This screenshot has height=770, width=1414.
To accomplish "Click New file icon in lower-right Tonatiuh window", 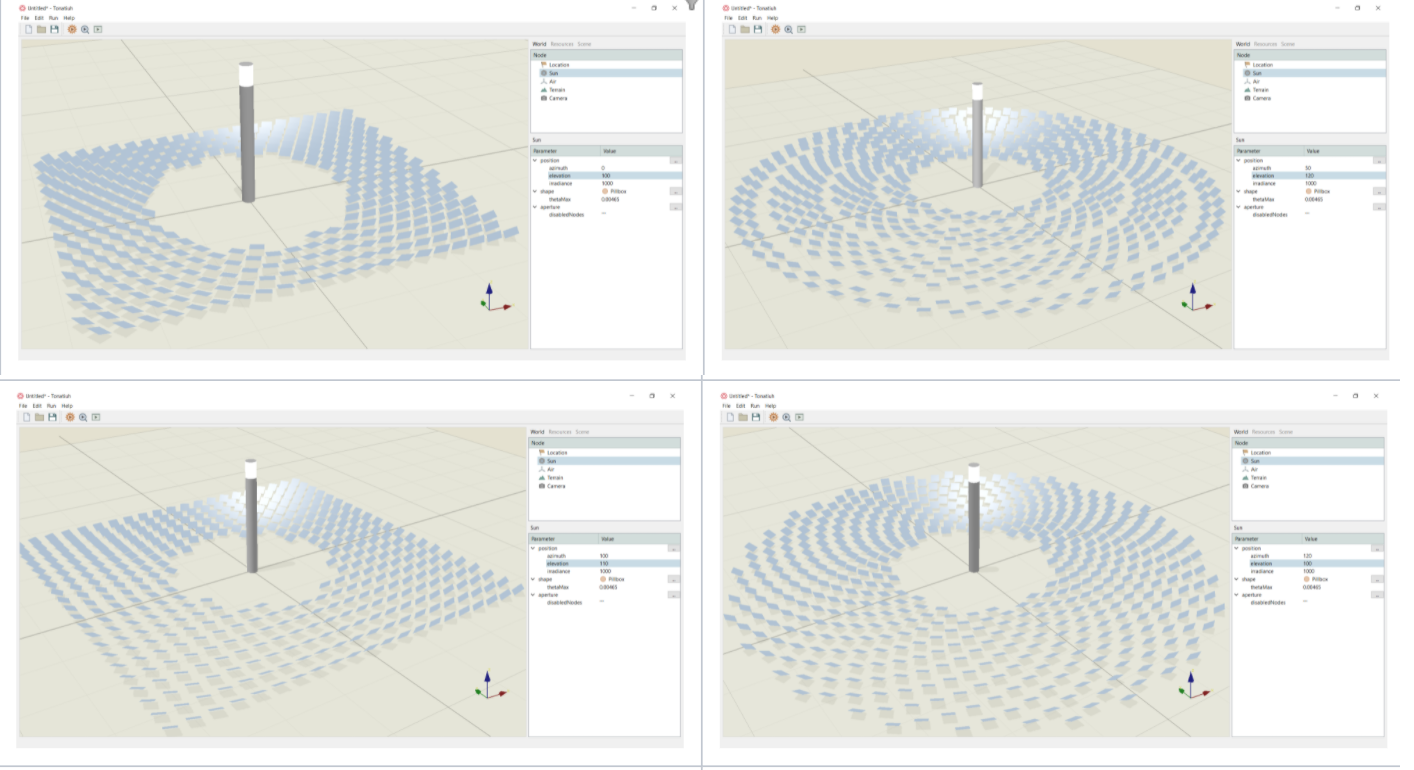I will click(729, 417).
